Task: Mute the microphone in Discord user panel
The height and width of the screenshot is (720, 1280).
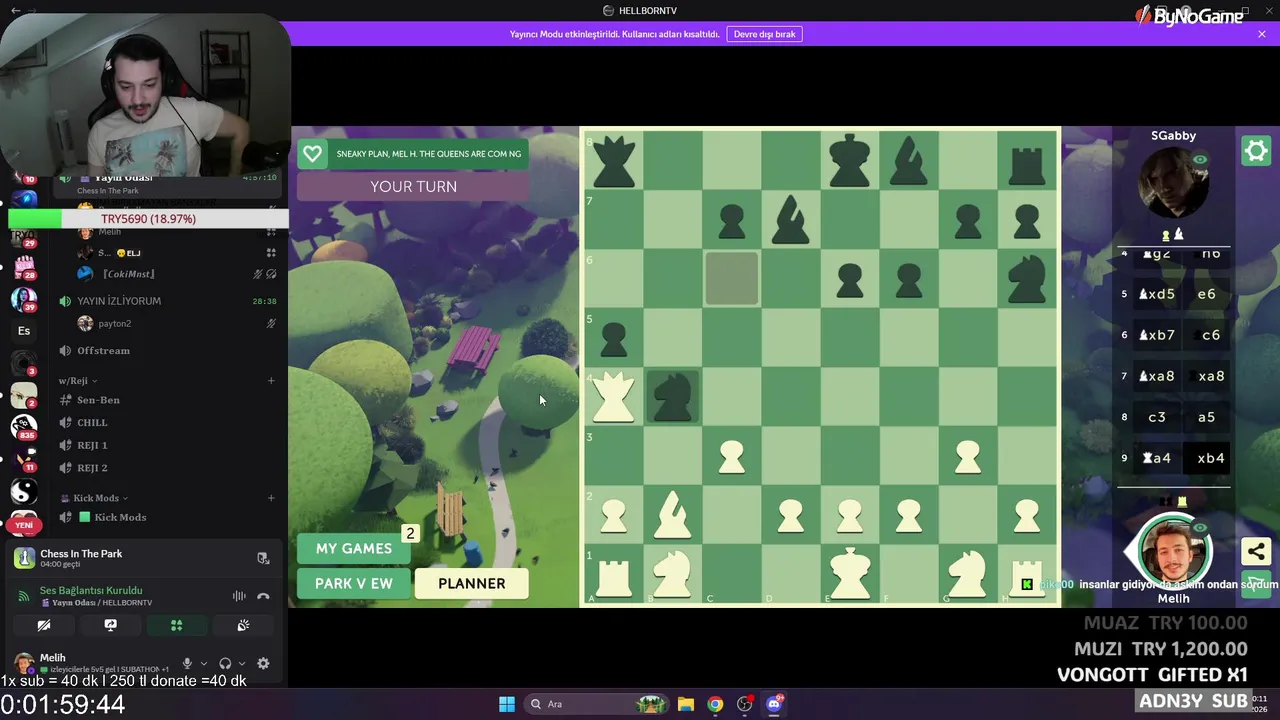Action: click(x=186, y=663)
